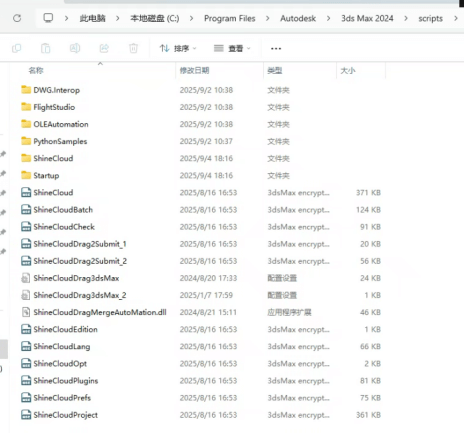The image size is (464, 433).
Task: Select the FlightStudio folder icon
Action: (26, 107)
